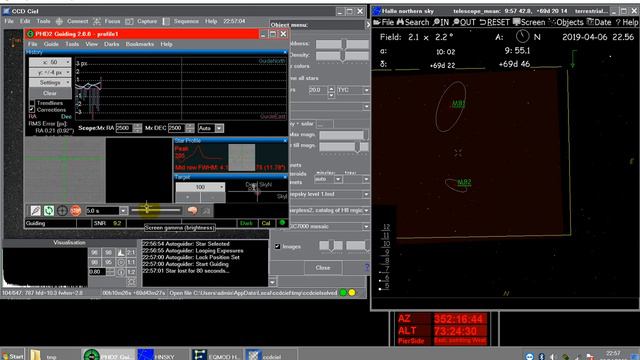Click the bullseye icon in Visualisation panel
Screen dimensions: 640x360
point(121,262)
